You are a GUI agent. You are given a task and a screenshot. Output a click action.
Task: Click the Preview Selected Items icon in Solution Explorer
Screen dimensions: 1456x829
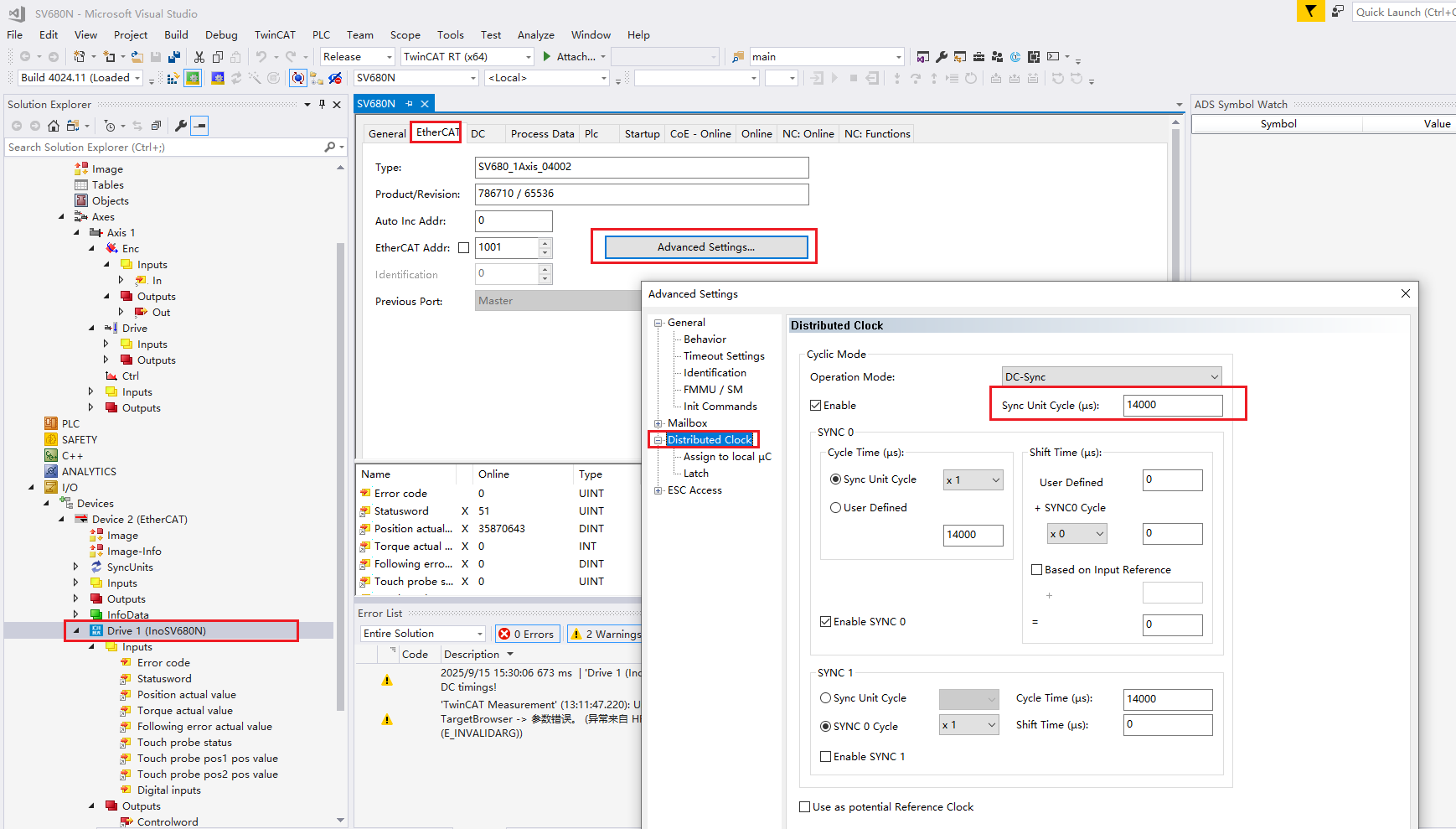199,126
